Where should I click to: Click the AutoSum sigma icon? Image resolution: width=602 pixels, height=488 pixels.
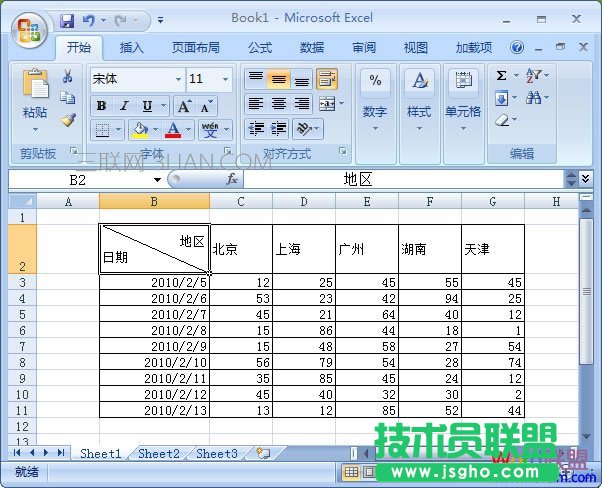[502, 76]
